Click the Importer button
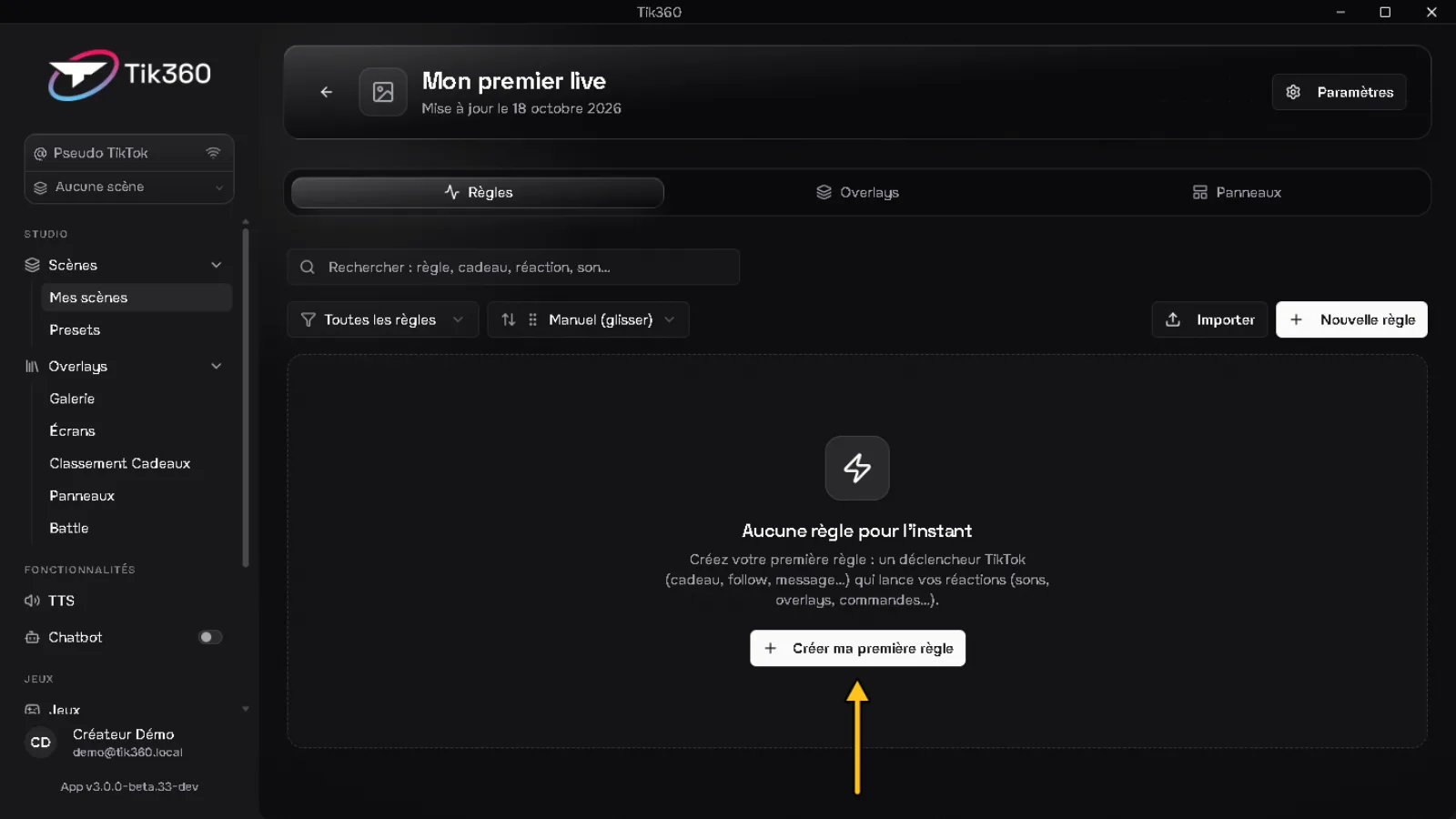1456x819 pixels. pos(1209,319)
